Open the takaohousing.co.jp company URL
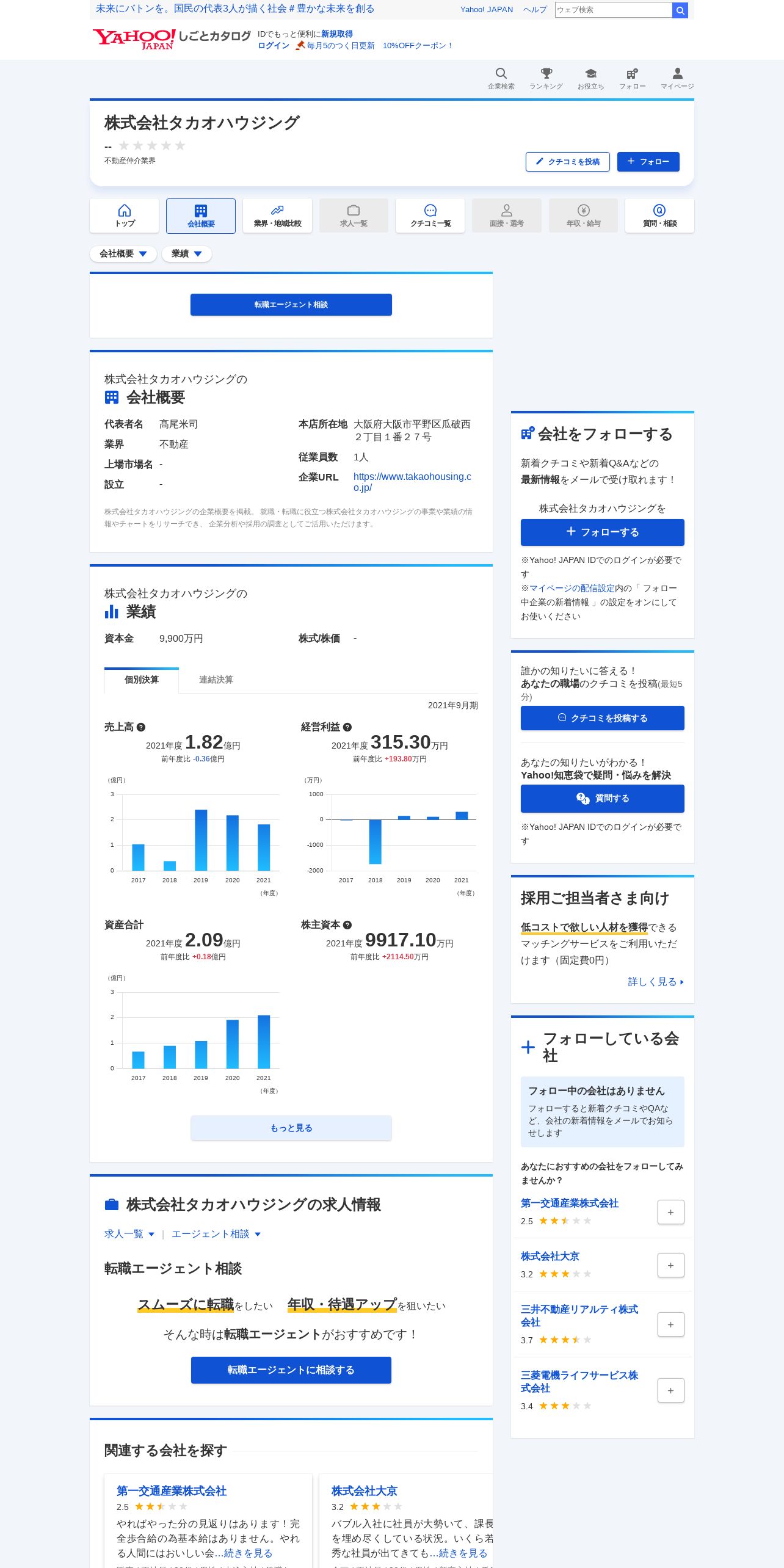 click(412, 482)
